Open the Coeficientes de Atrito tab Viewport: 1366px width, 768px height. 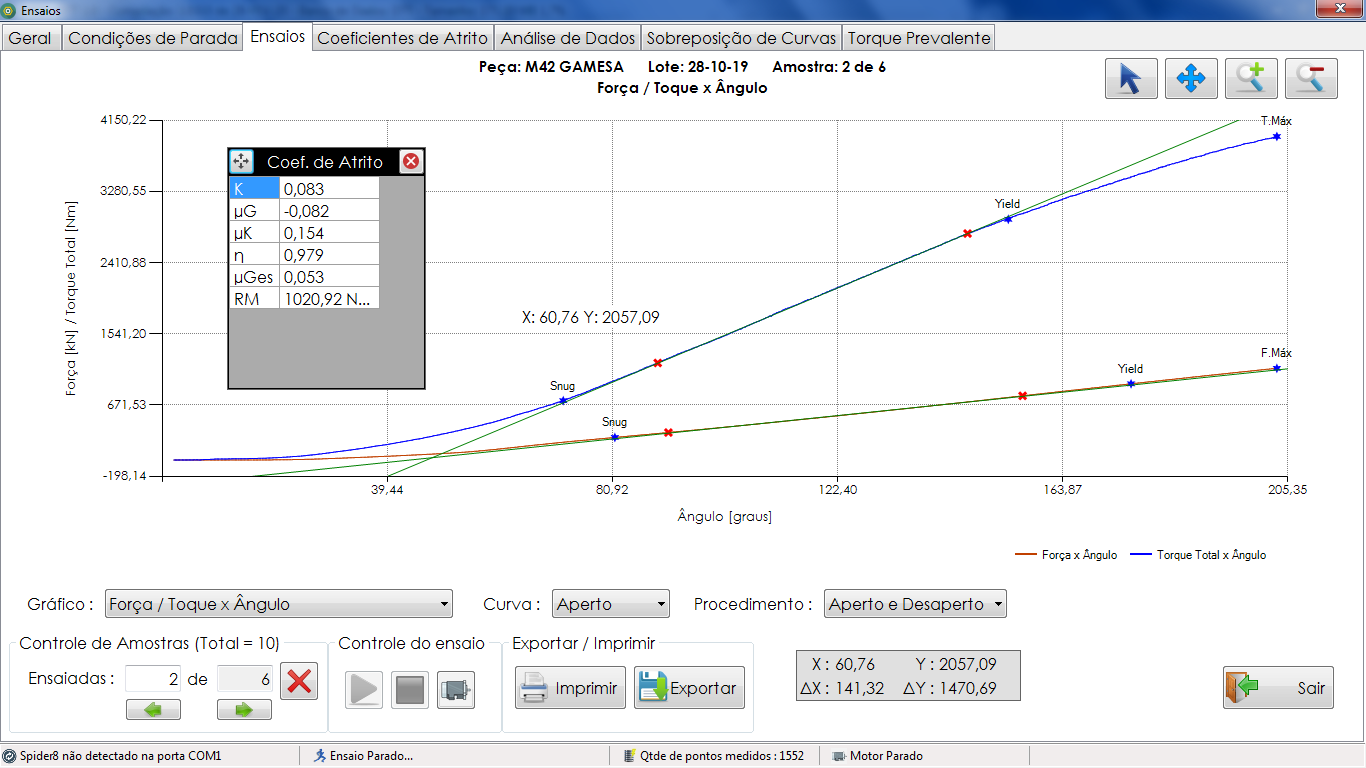tap(403, 38)
